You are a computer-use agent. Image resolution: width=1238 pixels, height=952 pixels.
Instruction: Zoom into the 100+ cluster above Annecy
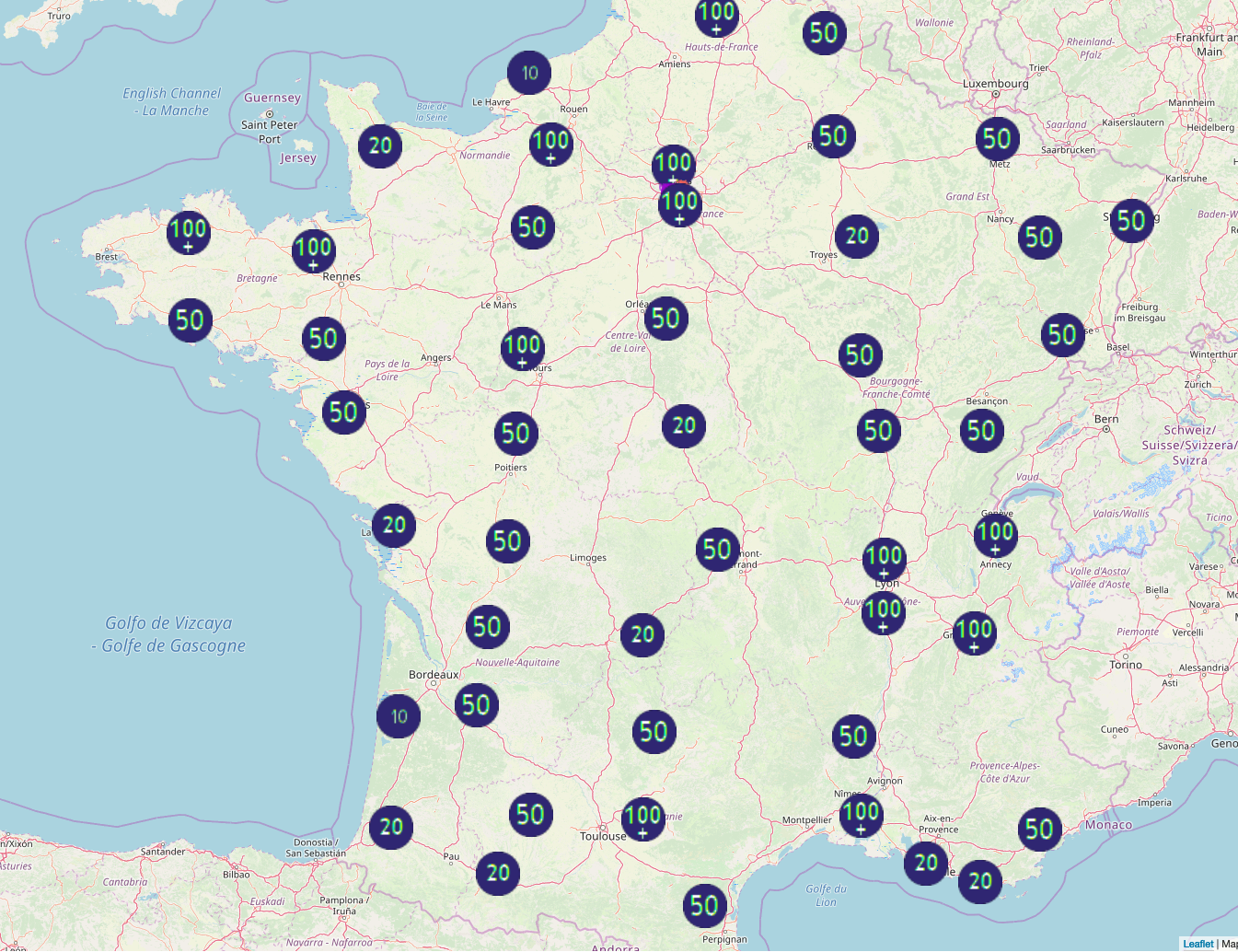[x=995, y=534]
